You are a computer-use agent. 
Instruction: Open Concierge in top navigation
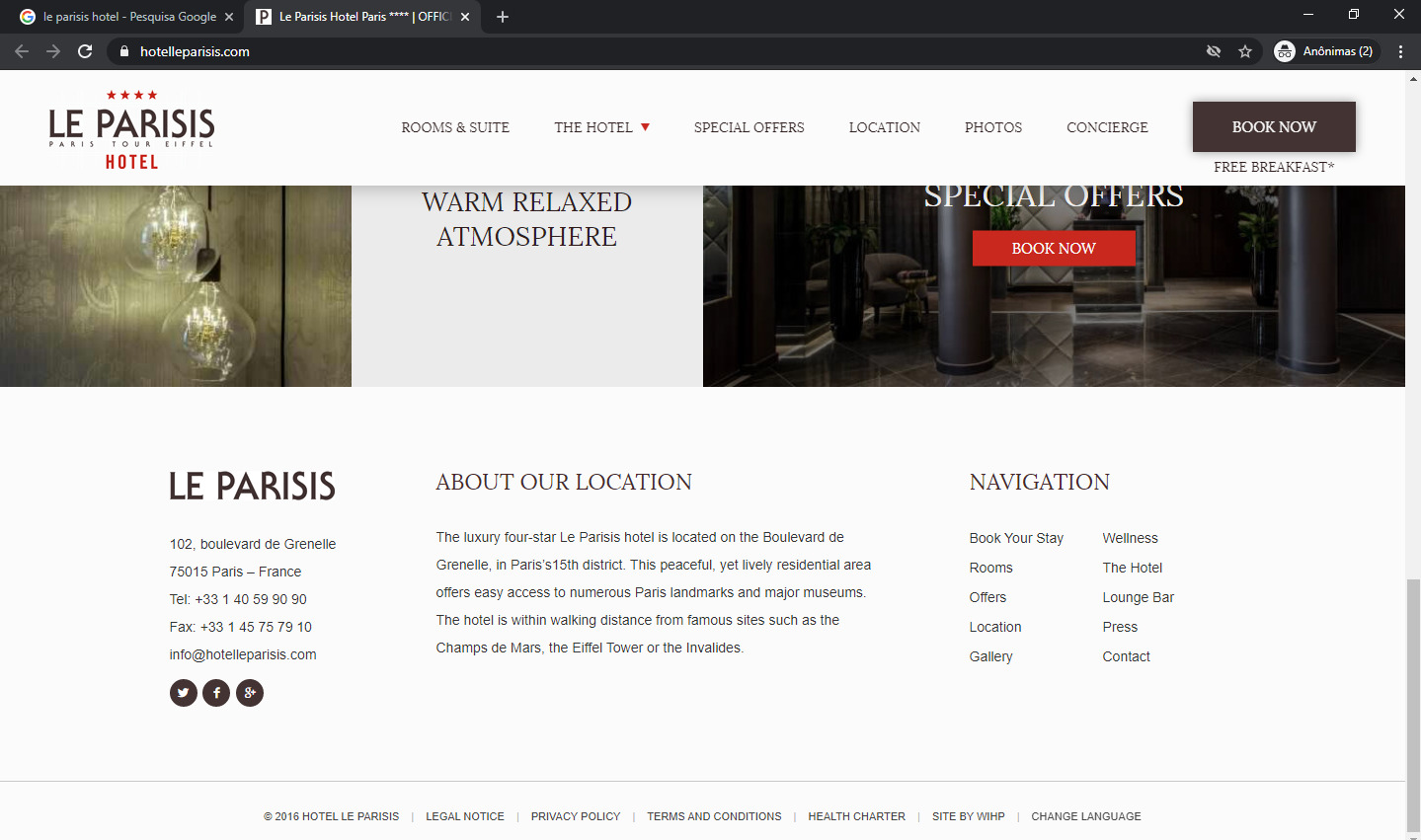pyautogui.click(x=1107, y=127)
